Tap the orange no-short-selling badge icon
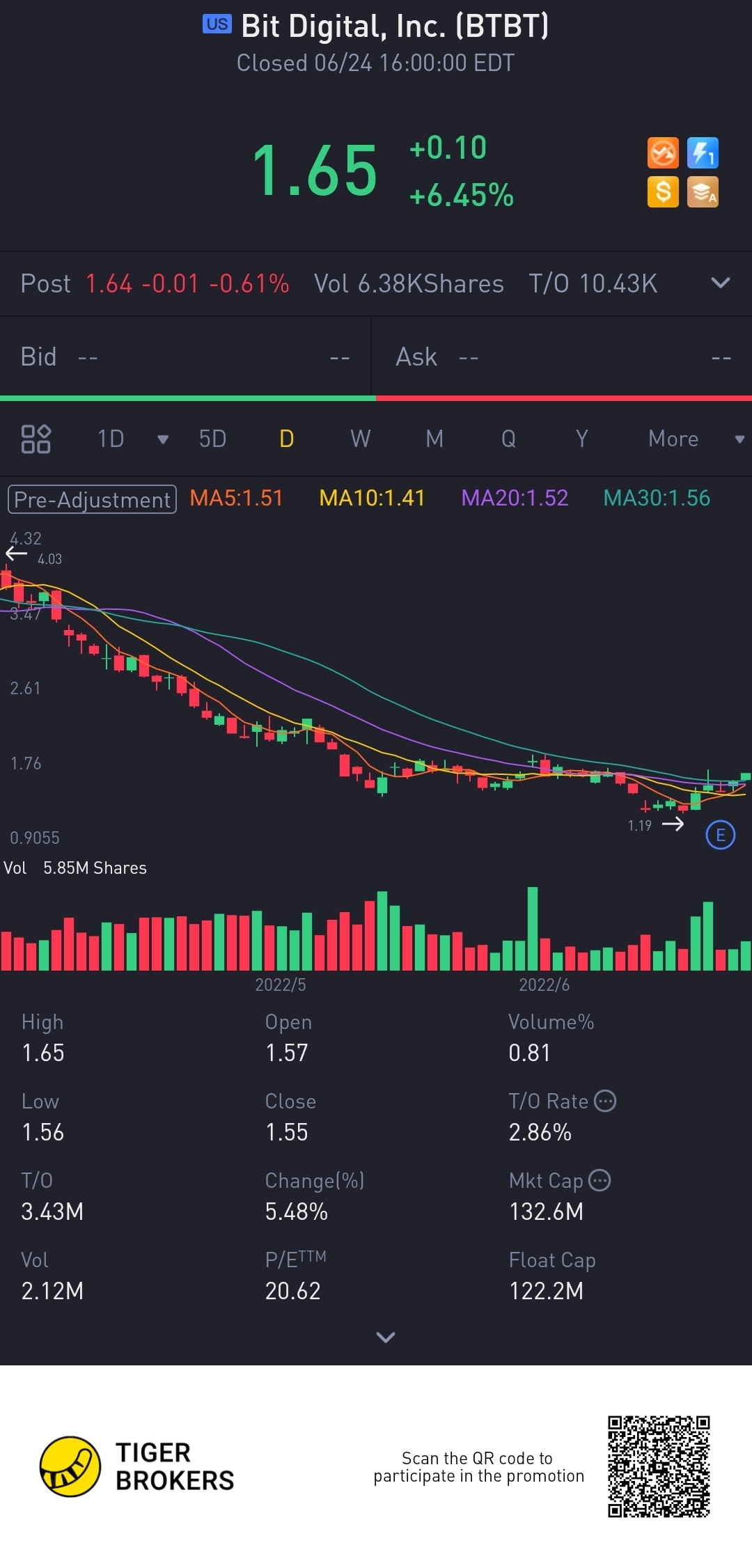This screenshot has height=1568, width=752. pyautogui.click(x=663, y=153)
